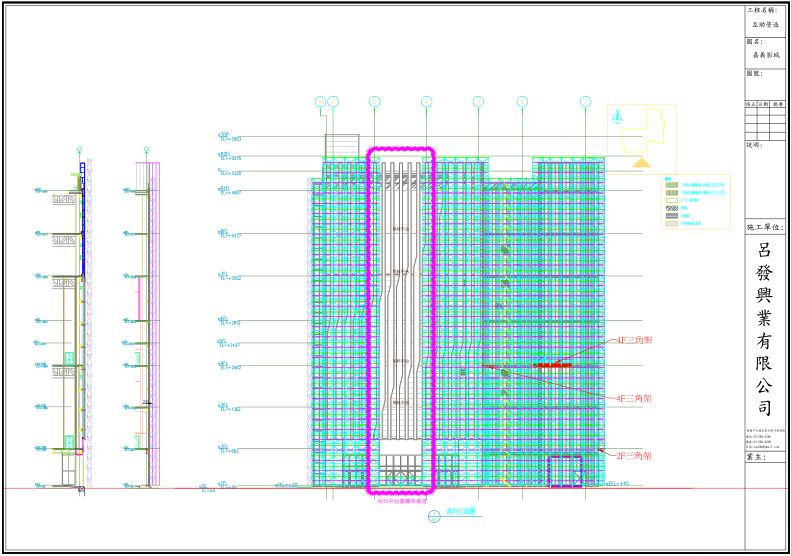The width and height of the screenshot is (792, 556).
Task: Select the rightmost grid axis bubble at top
Action: click(584, 101)
